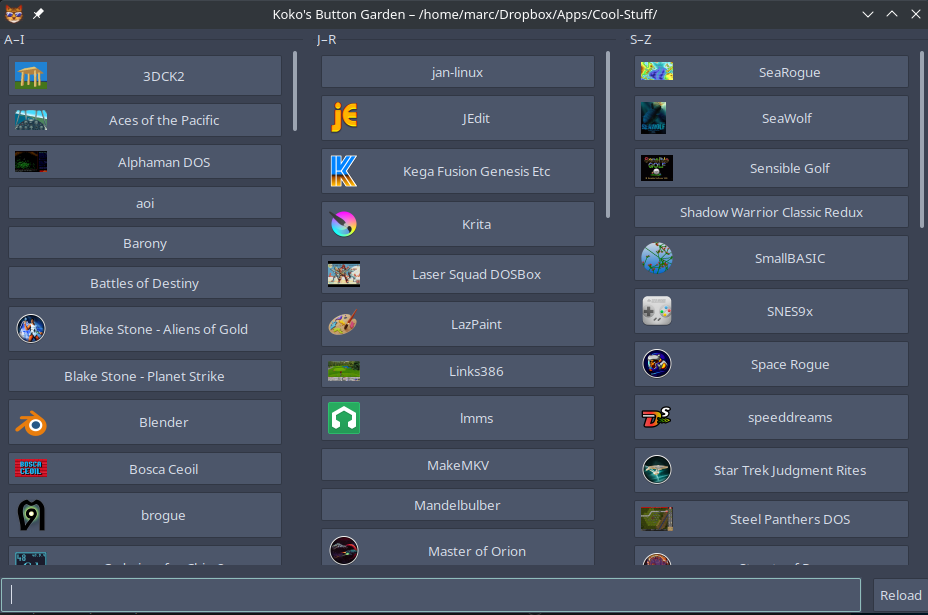Toggle the pin icon in the title bar
This screenshot has width=928, height=615.
[38, 14]
